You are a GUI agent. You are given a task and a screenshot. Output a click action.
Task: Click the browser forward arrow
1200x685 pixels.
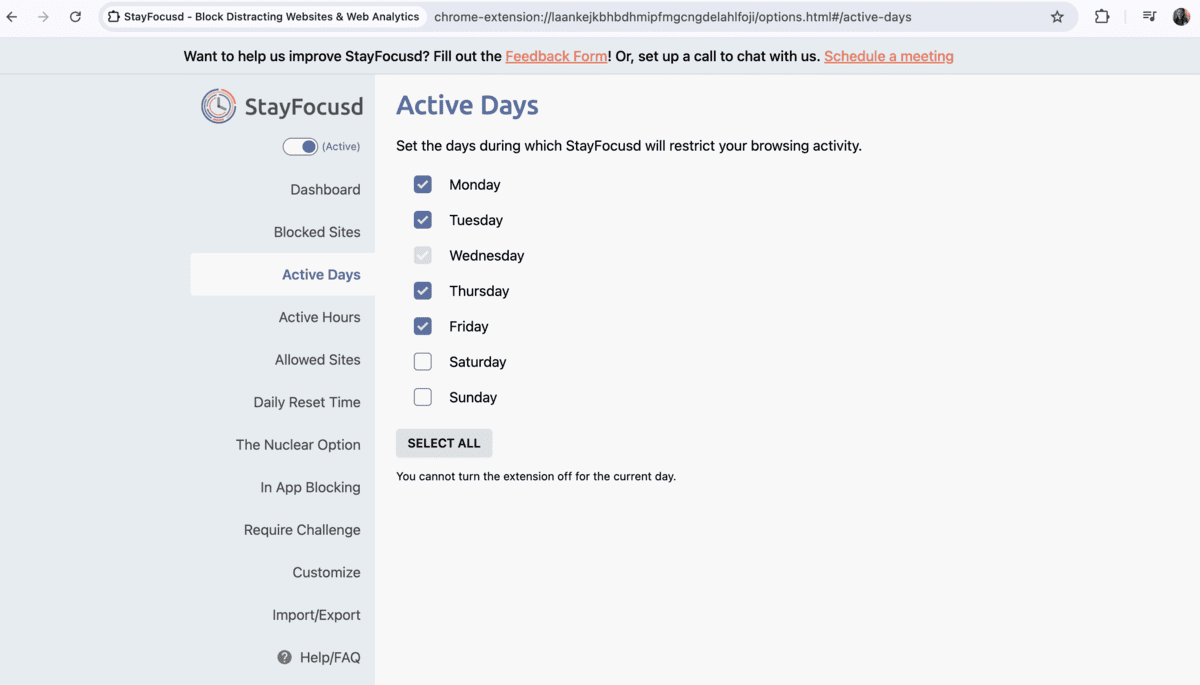pos(43,17)
